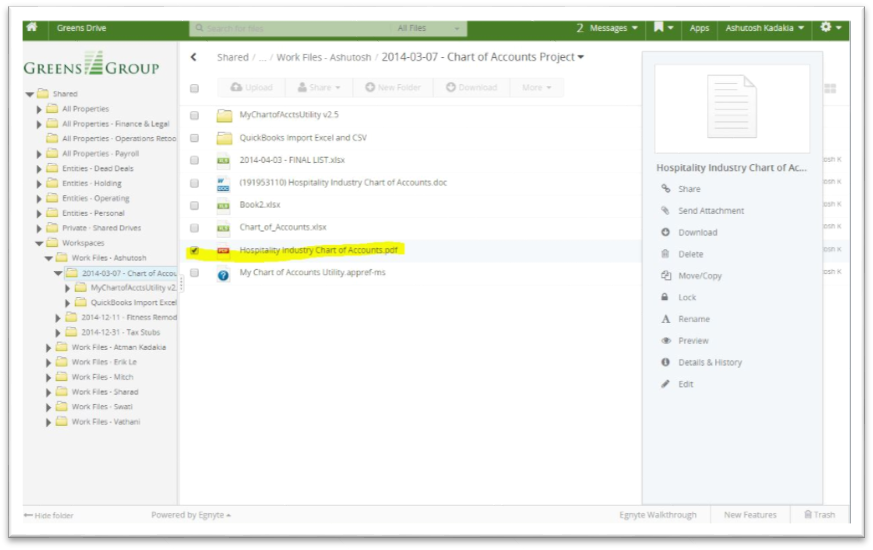Open the Egnyte Walkthrough link
The width and height of the screenshot is (873, 550).
point(656,515)
